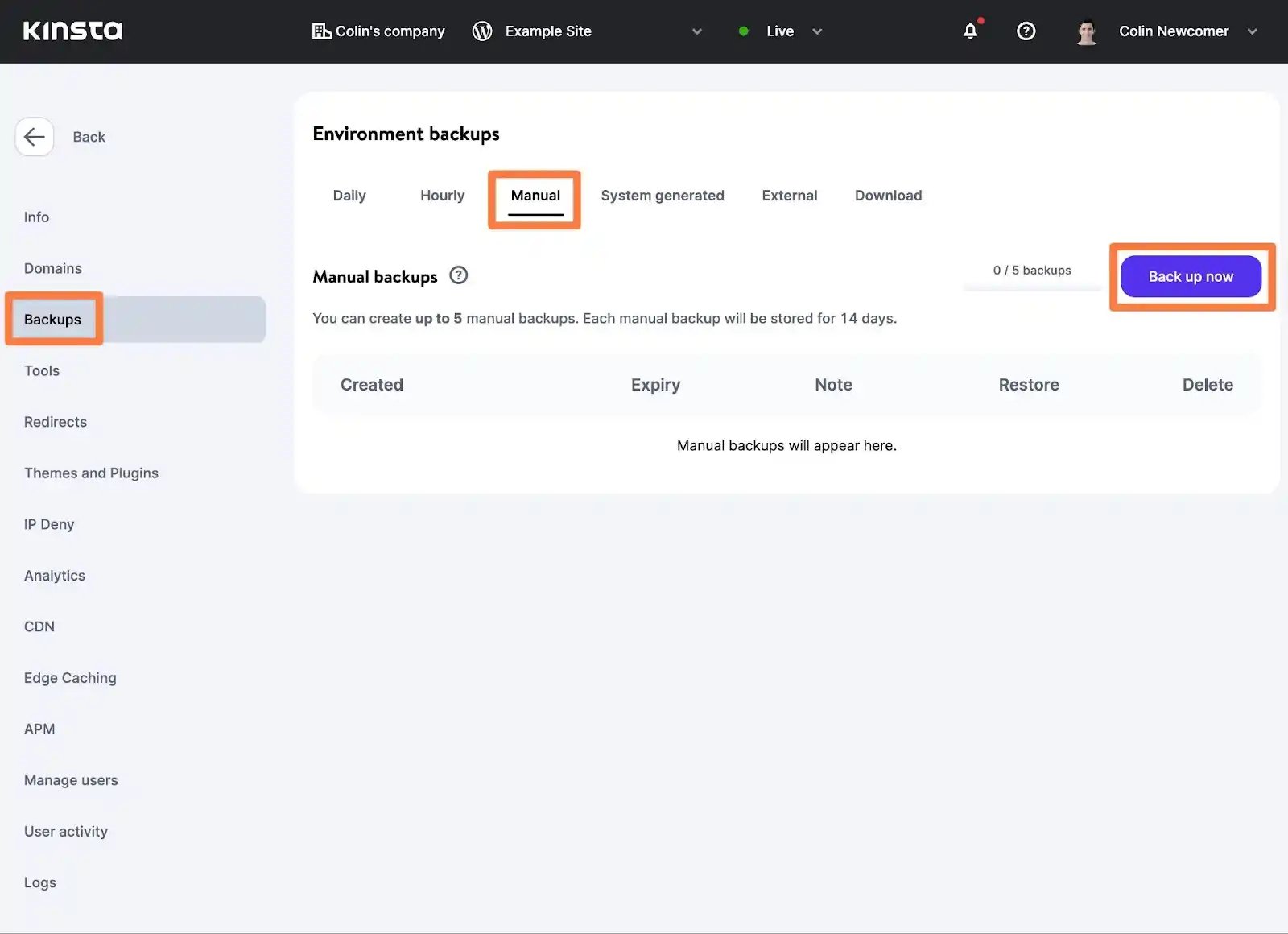Open the User activity sidebar item
Viewport: 1288px width, 934px height.
[65, 832]
